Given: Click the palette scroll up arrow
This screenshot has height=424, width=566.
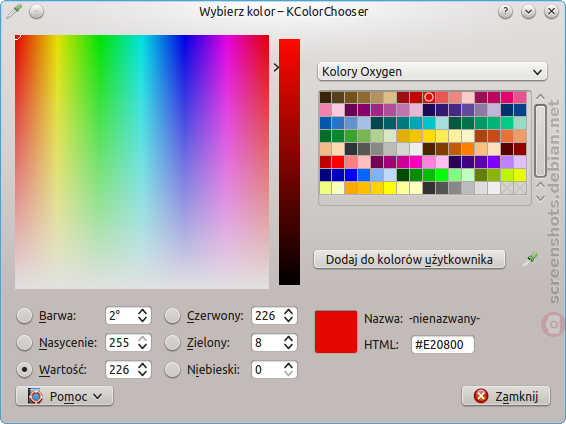Looking at the screenshot, I should pos(540,97).
